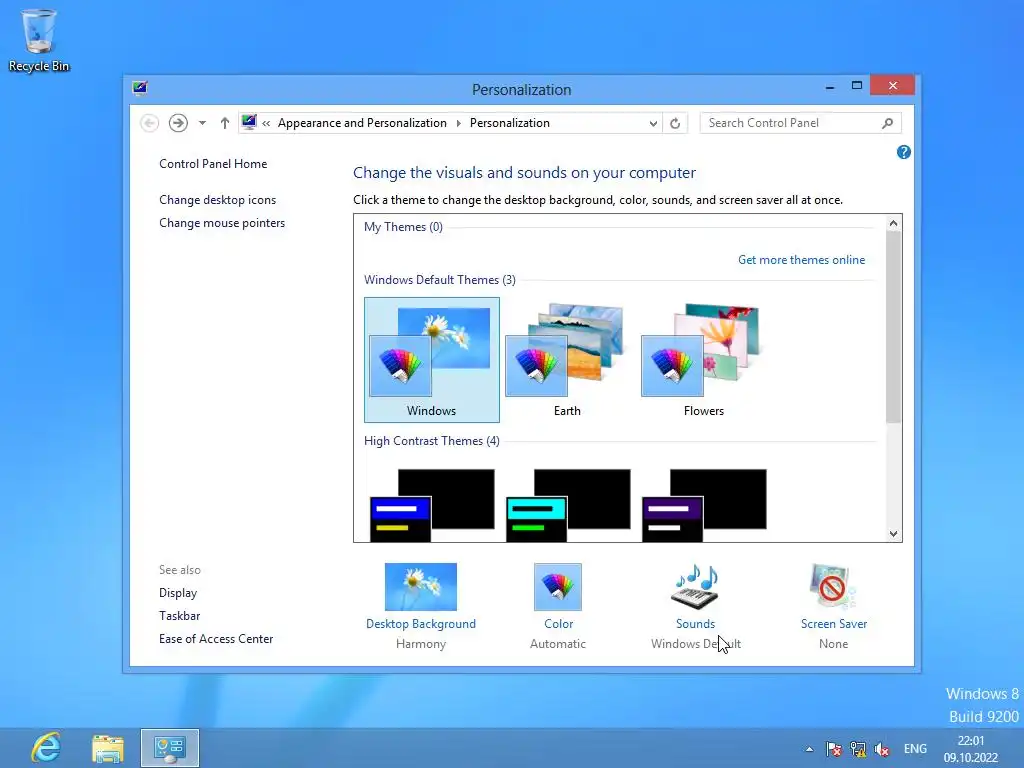This screenshot has width=1024, height=768.
Task: Maximize the Personalization window
Action: [857, 86]
